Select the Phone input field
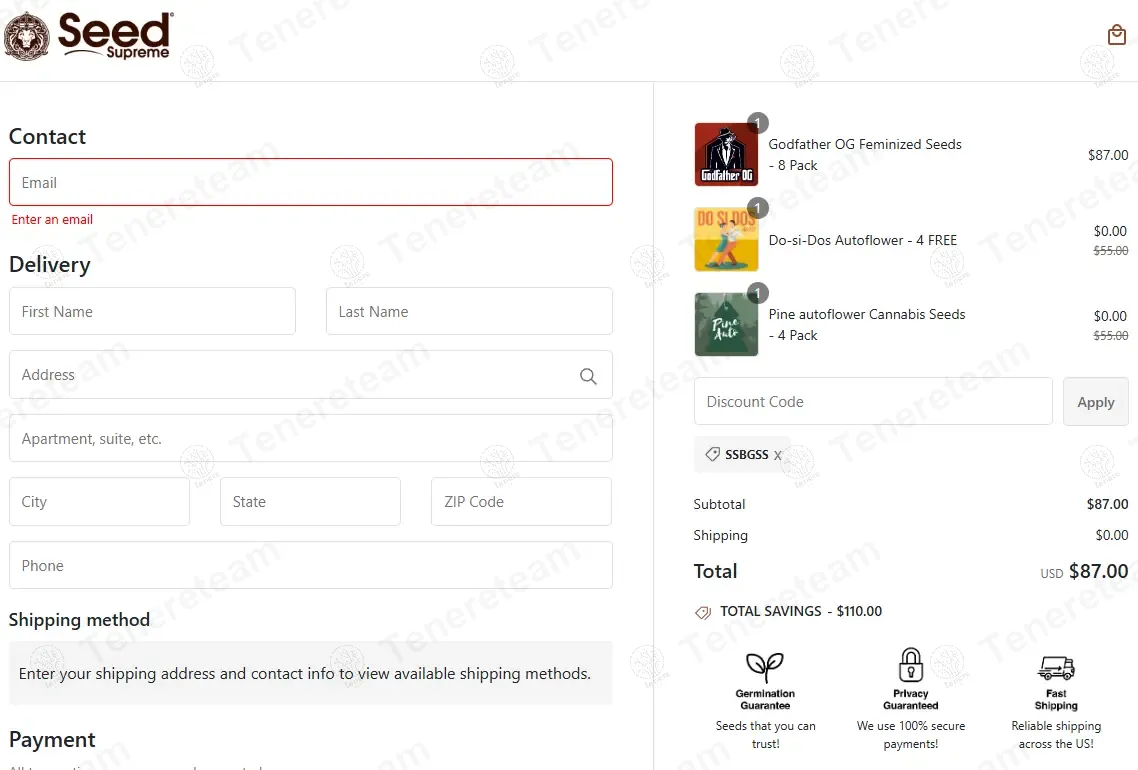Viewport: 1138px width, 770px height. pos(310,566)
